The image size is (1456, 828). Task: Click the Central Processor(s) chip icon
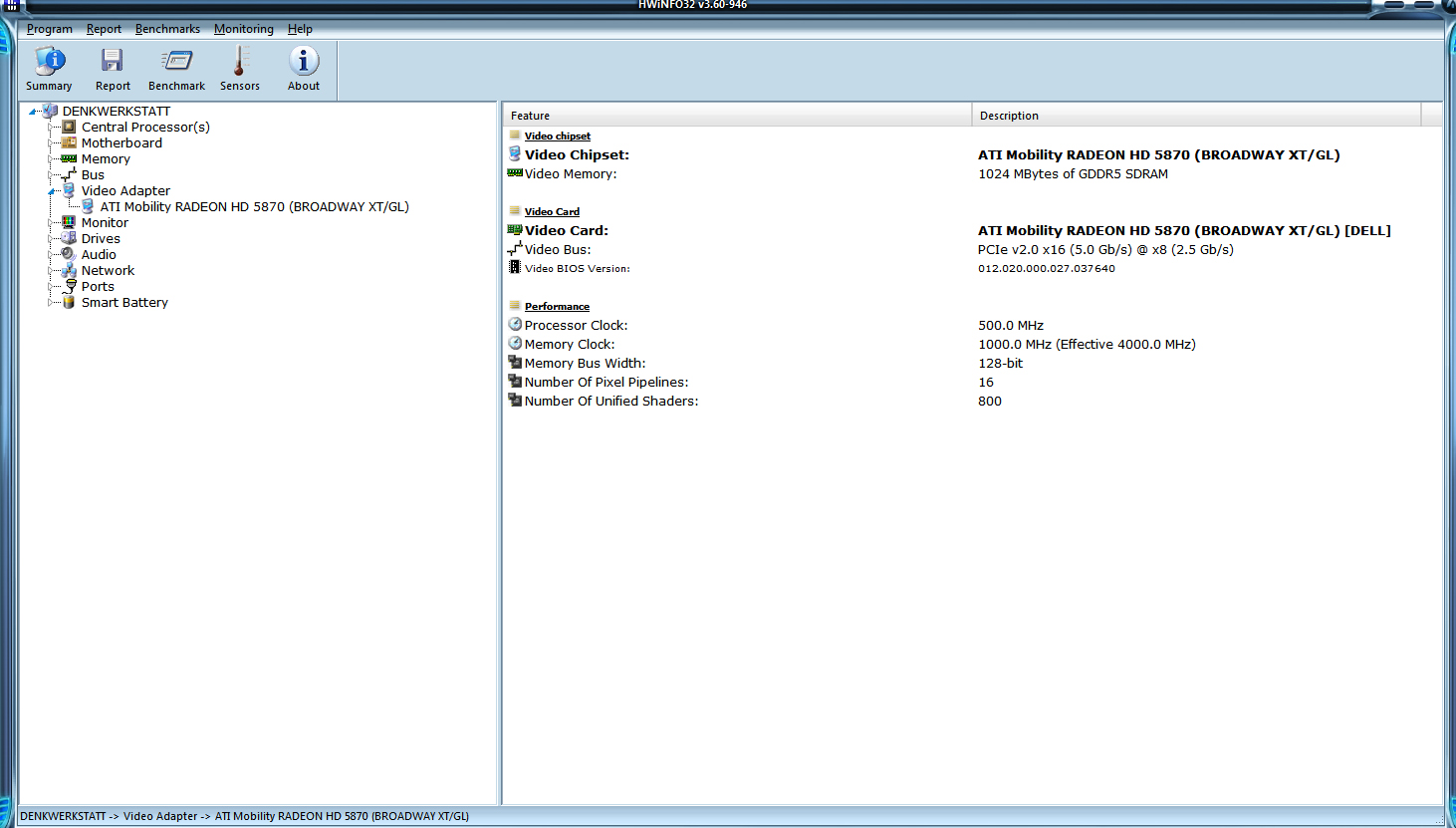(x=69, y=127)
